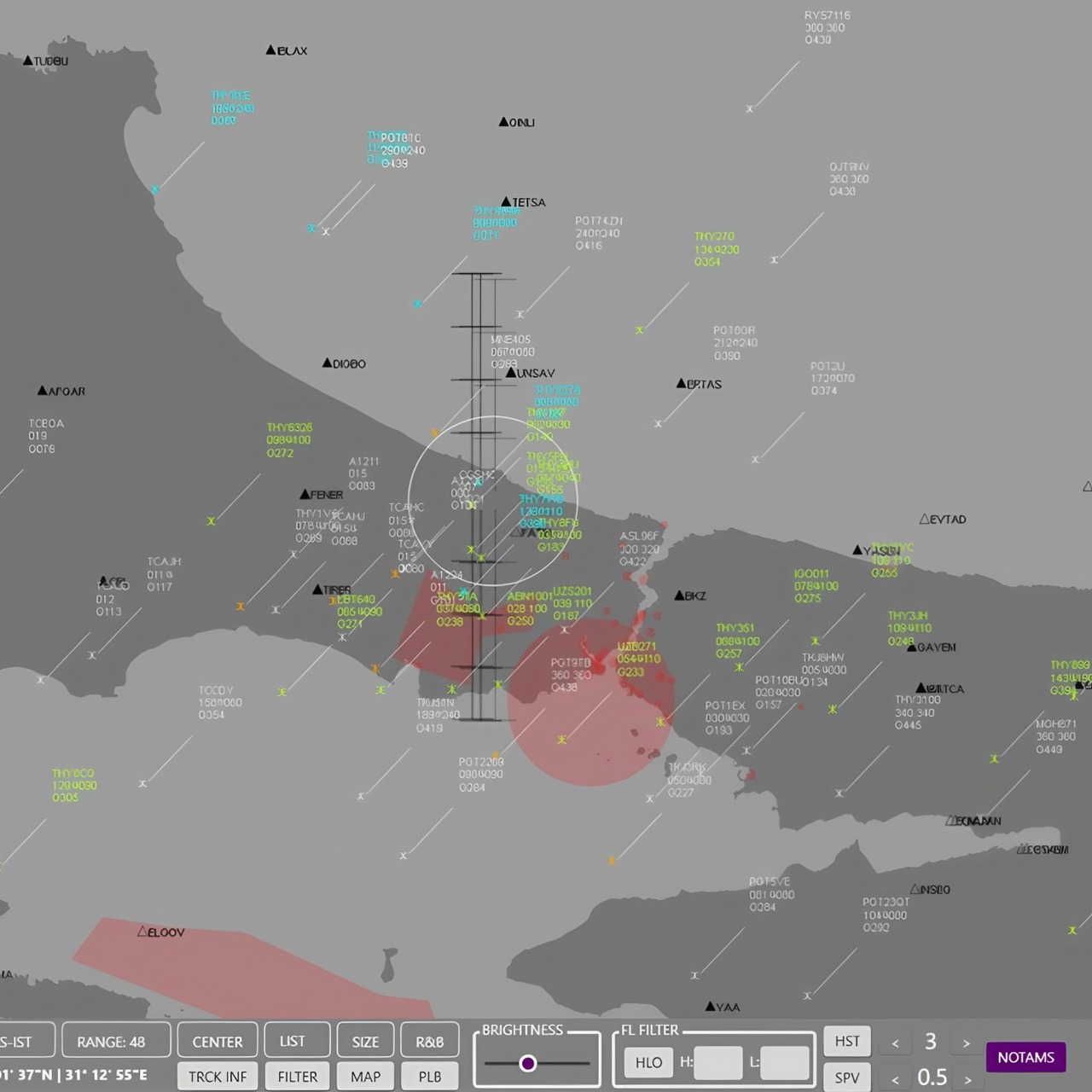Screen dimensions: 1092x1092
Task: Select the EVTAD hollow triangle waypoint
Action: 924,520
